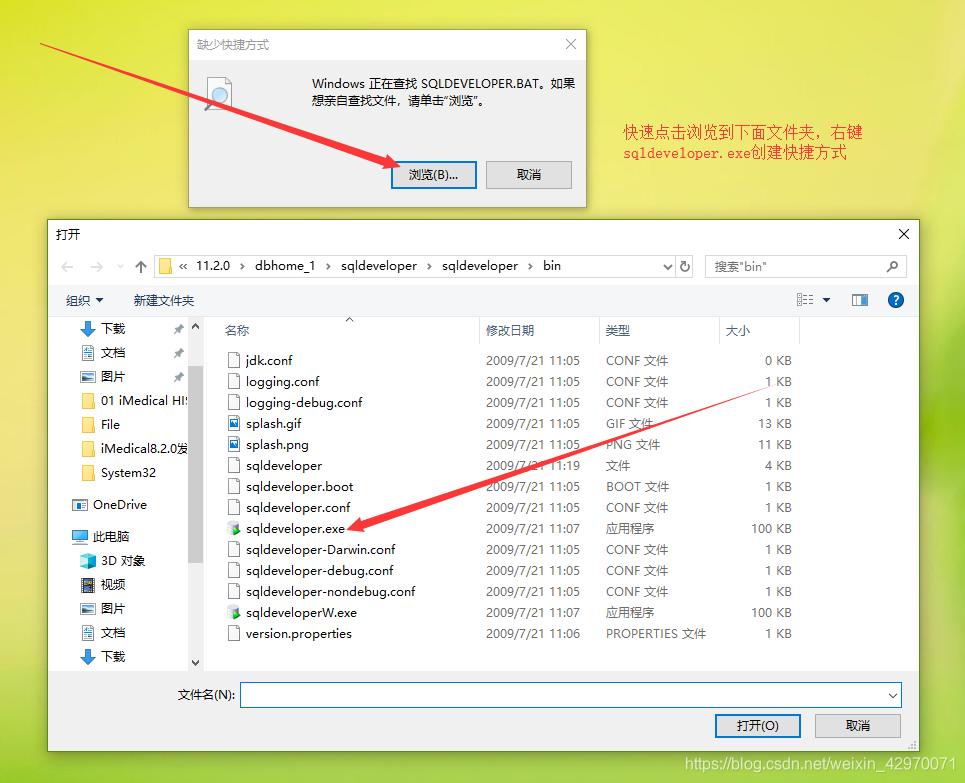The width and height of the screenshot is (965, 783).
Task: Select 3D 对象 in the sidebar
Action: pyautogui.click(x=113, y=561)
